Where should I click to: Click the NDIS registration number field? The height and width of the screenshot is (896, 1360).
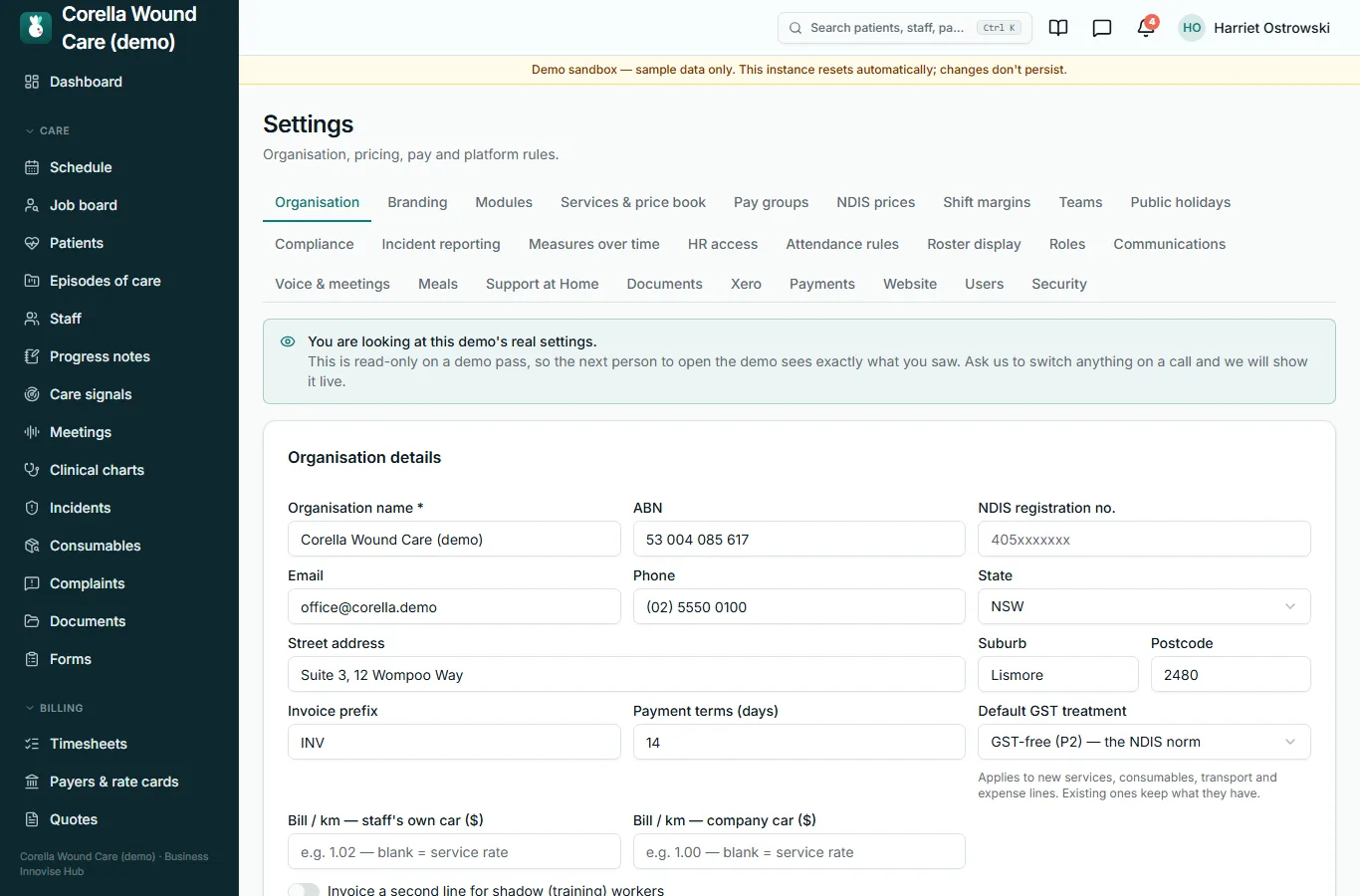pyautogui.click(x=1144, y=540)
